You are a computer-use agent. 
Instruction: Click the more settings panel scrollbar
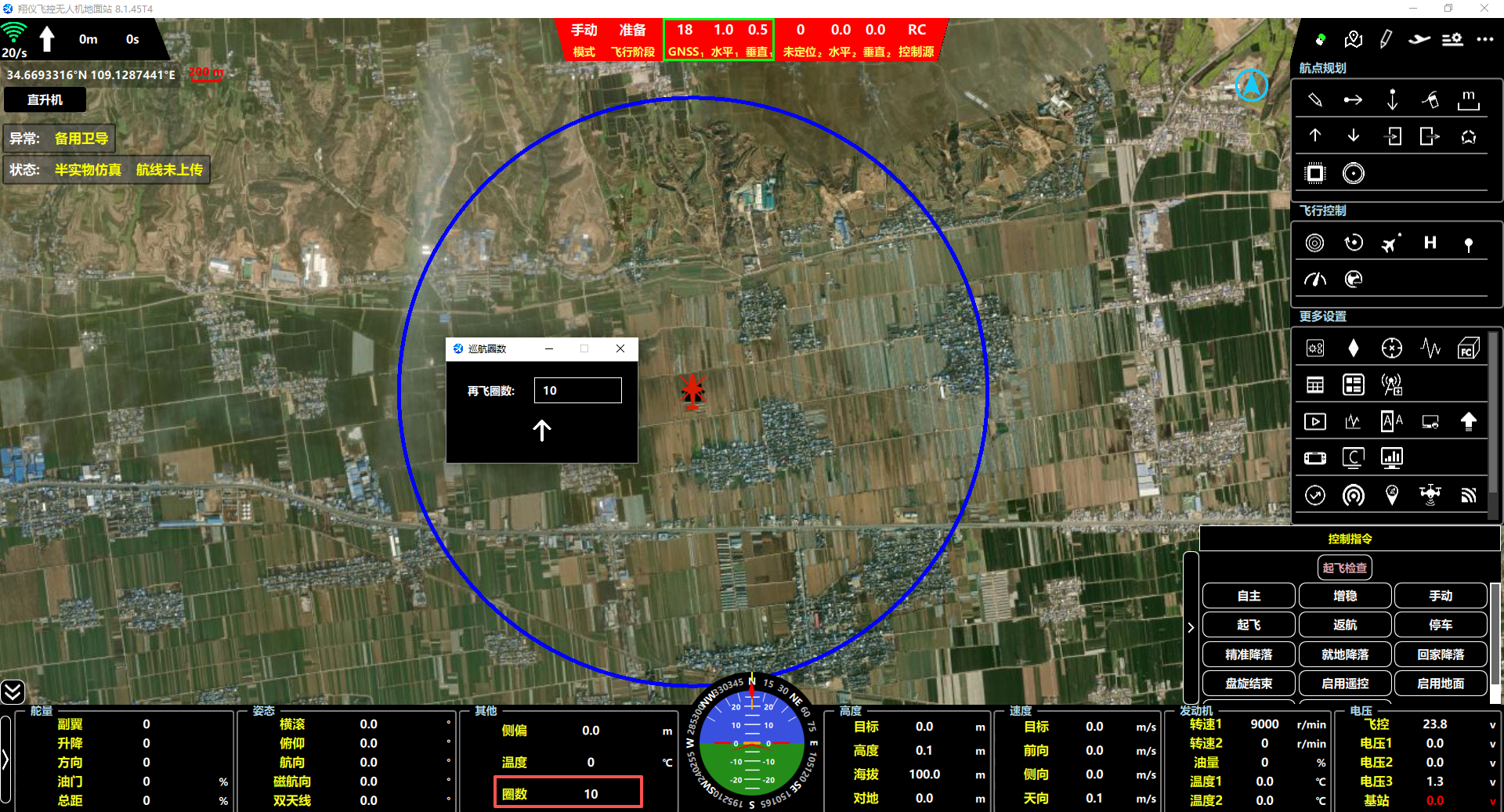pyautogui.click(x=1493, y=413)
